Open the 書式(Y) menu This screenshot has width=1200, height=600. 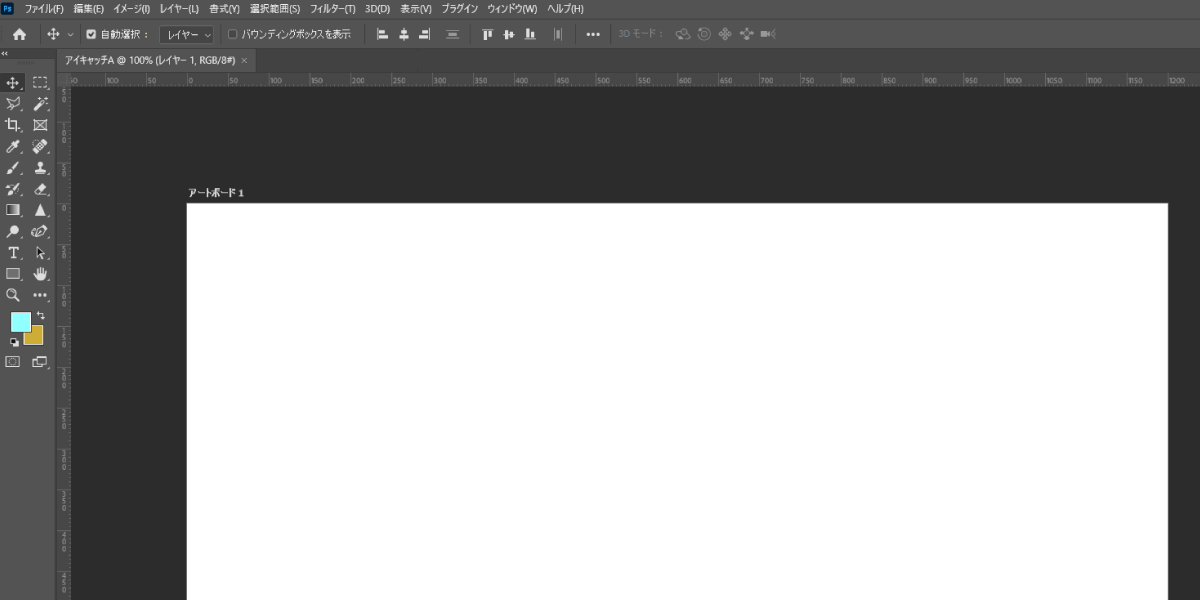tap(224, 8)
